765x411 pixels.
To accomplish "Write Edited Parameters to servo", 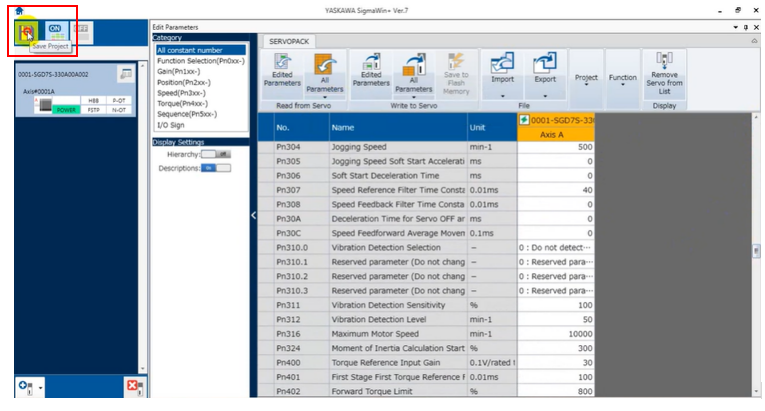I will point(371,71).
